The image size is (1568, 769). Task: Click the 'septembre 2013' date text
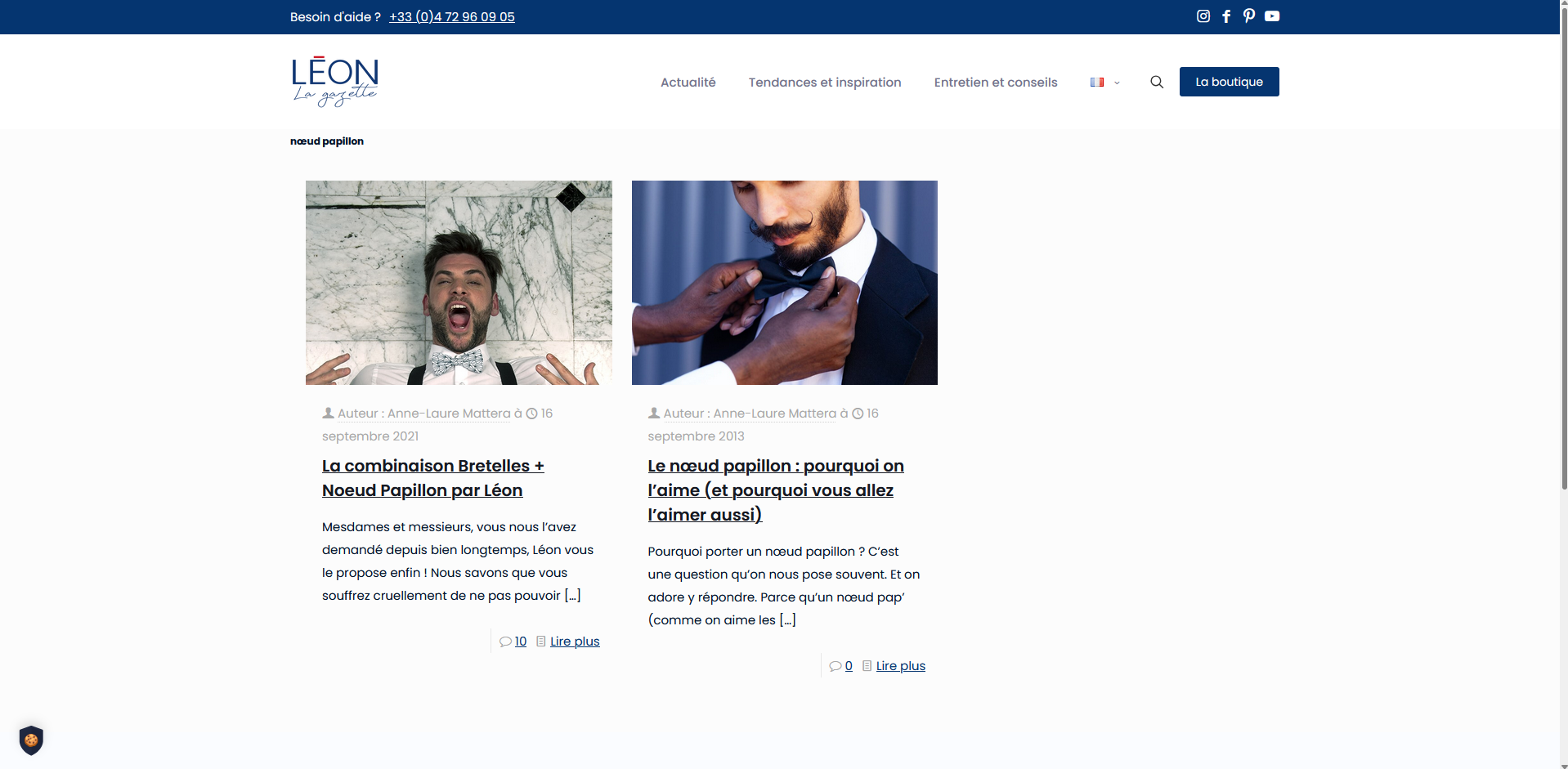pyautogui.click(x=697, y=436)
